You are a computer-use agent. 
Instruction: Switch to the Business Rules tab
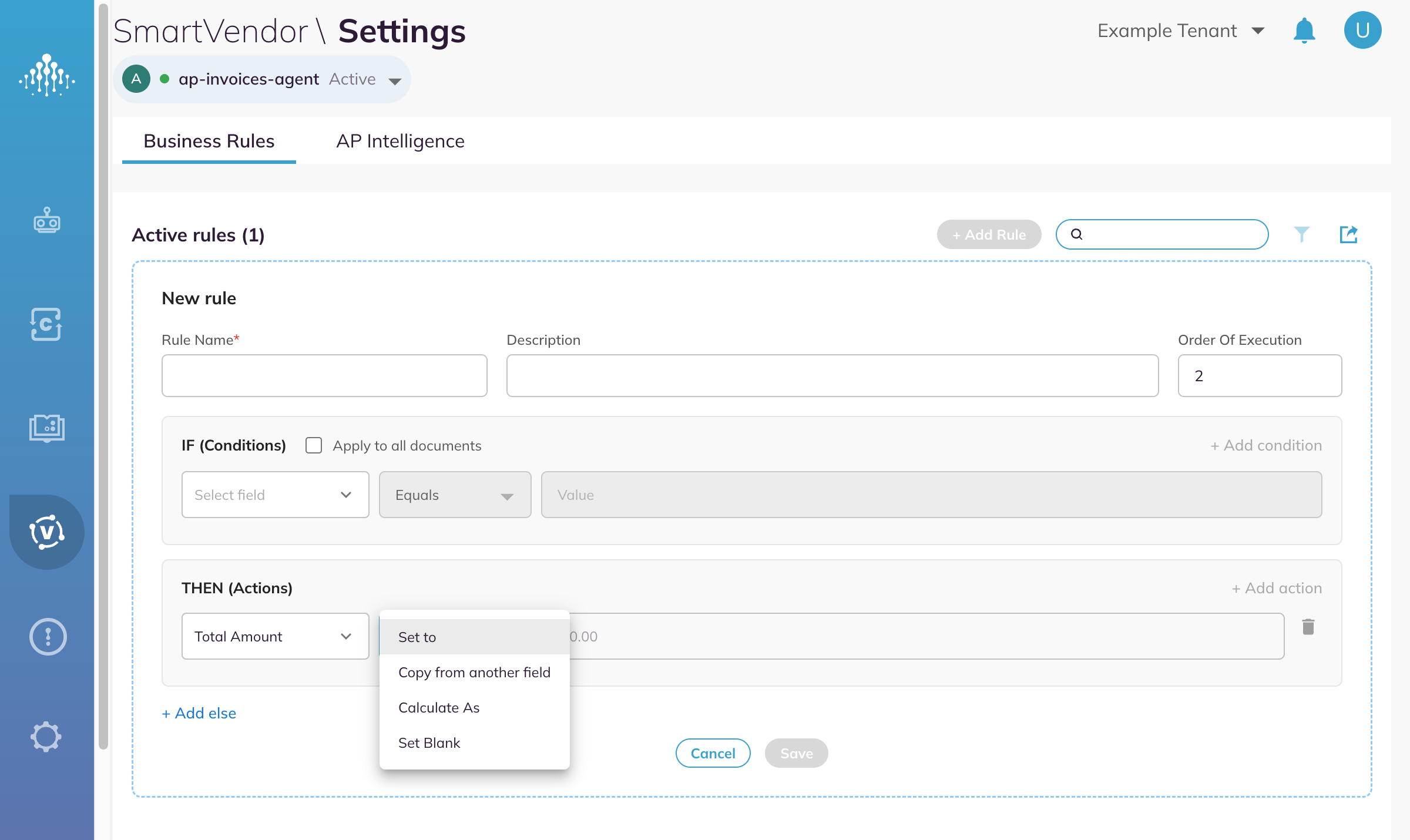click(x=209, y=141)
